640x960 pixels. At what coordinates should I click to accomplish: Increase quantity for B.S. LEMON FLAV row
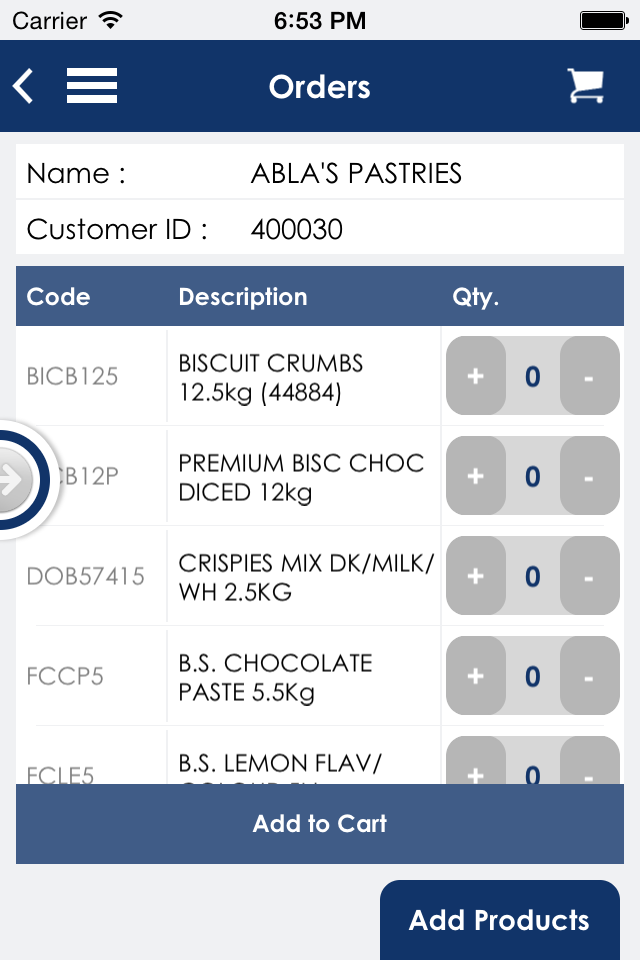pyautogui.click(x=476, y=762)
